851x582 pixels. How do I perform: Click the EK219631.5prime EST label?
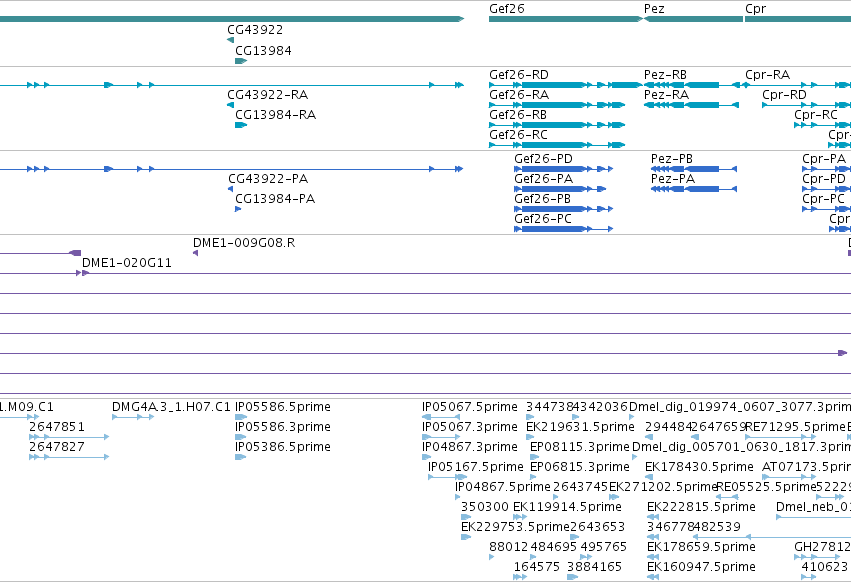pyautogui.click(x=580, y=427)
